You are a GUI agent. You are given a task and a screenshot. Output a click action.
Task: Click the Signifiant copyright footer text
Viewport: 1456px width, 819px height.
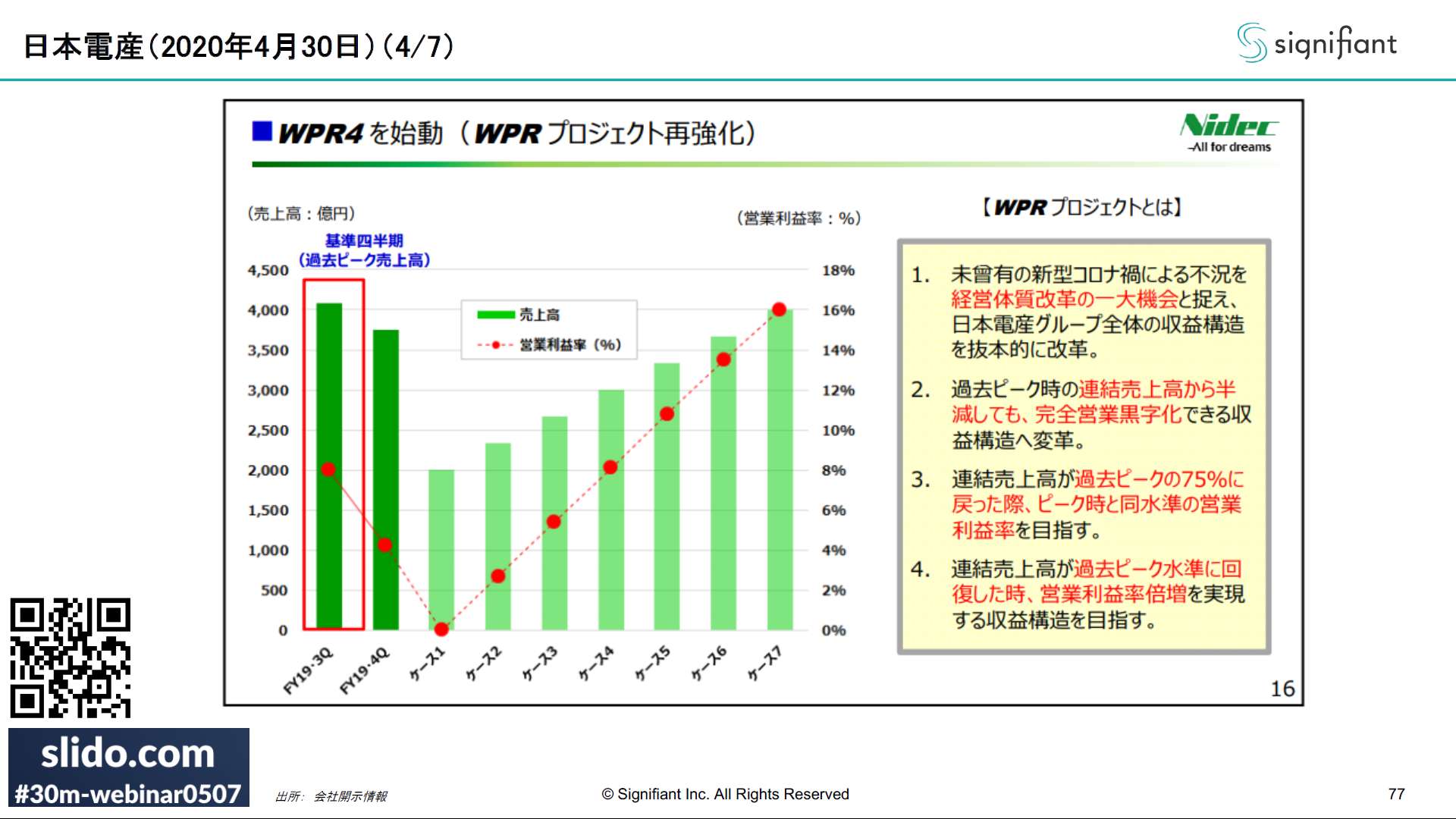[725, 794]
